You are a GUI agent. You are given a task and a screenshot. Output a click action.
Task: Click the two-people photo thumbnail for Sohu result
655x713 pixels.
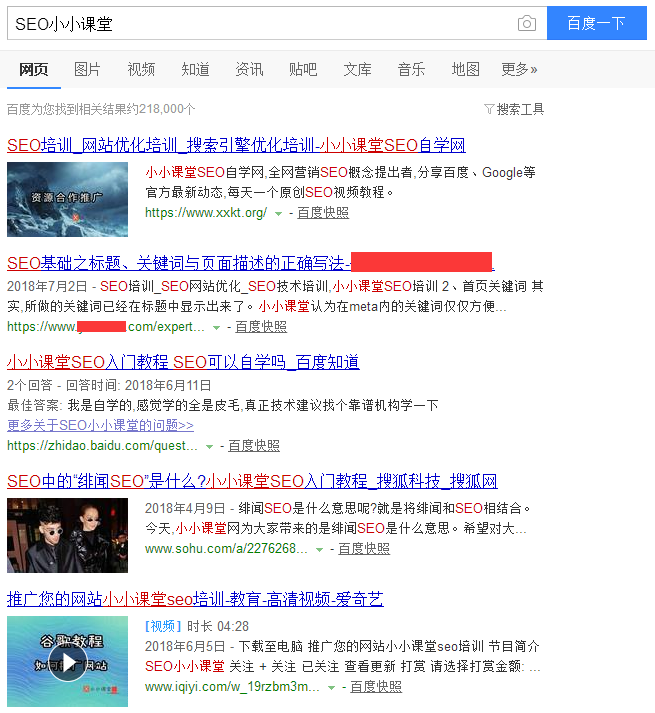coord(67,535)
